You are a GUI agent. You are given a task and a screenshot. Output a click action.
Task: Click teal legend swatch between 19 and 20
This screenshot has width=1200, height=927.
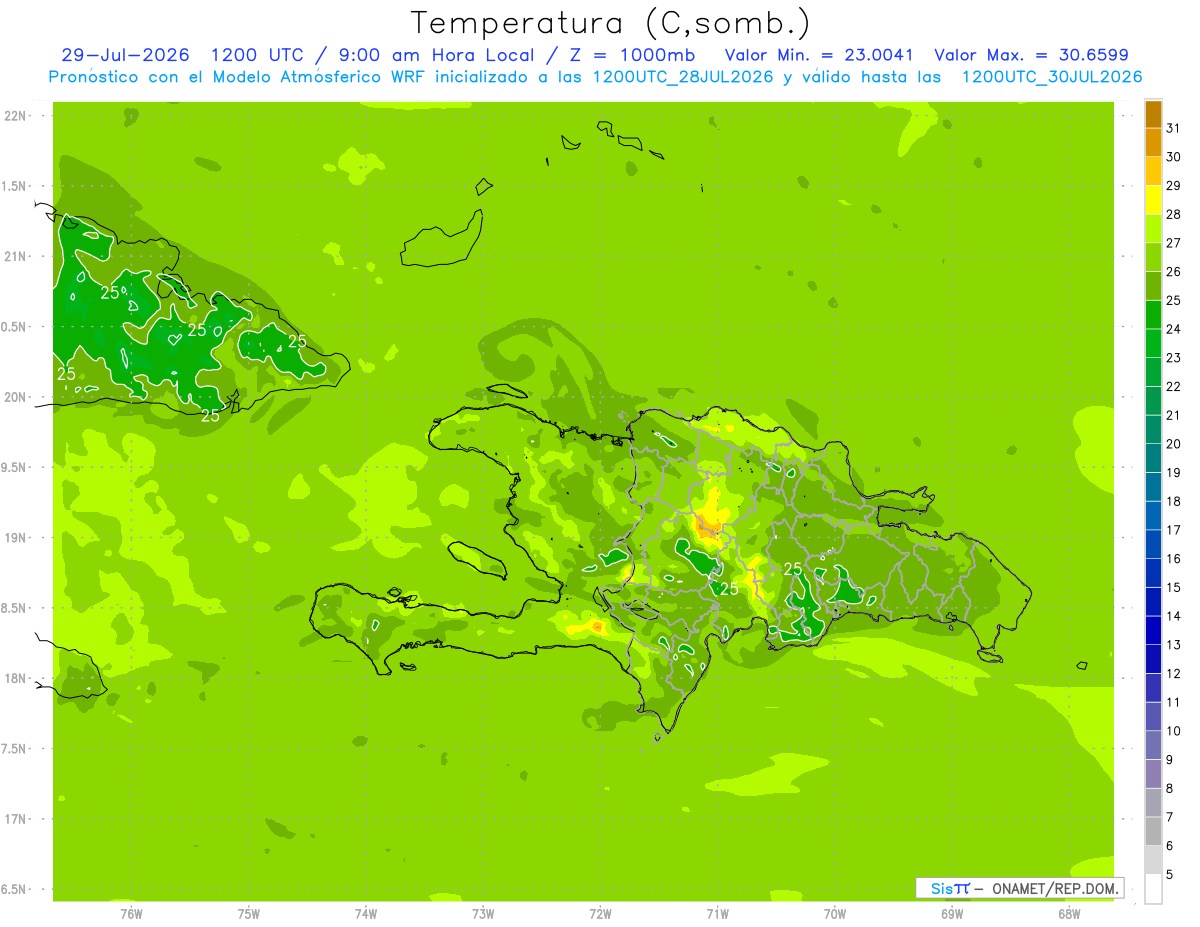click(1153, 458)
